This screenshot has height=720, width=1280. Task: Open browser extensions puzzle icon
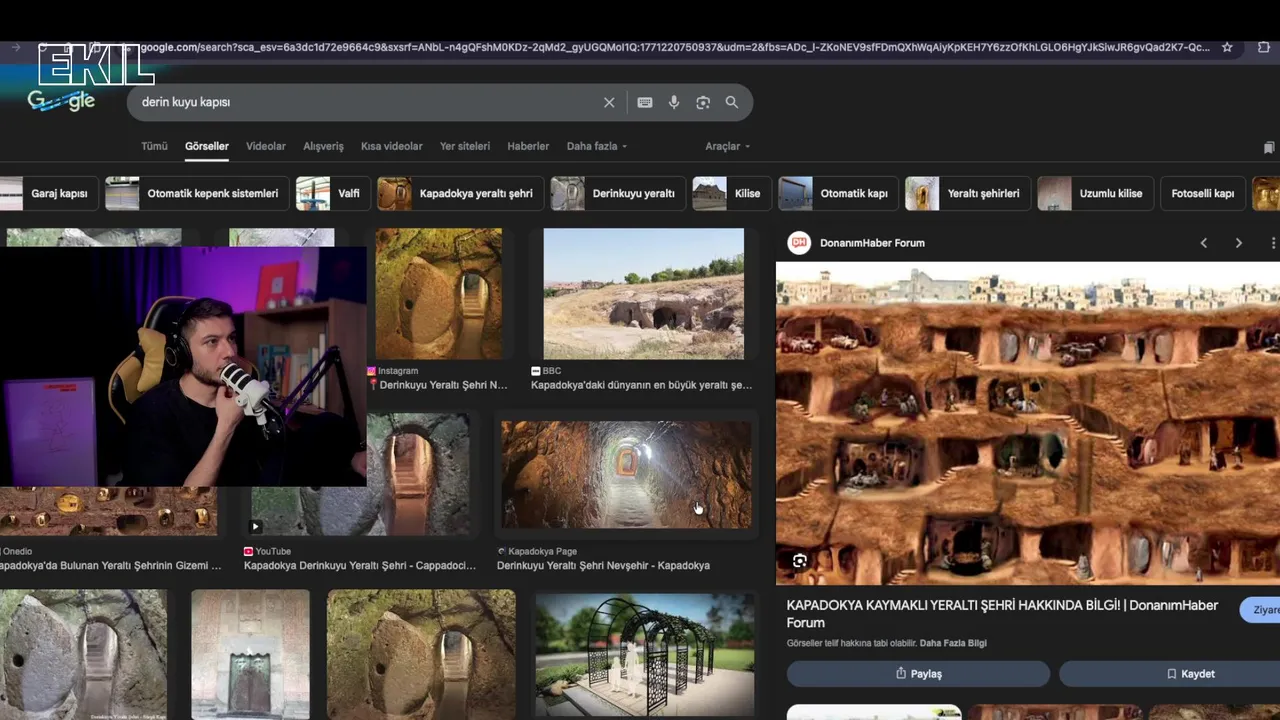tap(1264, 47)
